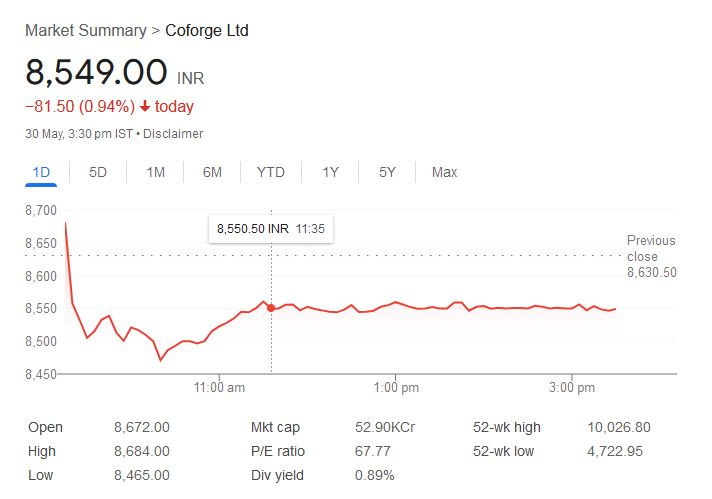This screenshot has width=712, height=499.
Task: Click the chart at 11:00 am label
Action: coord(220,387)
